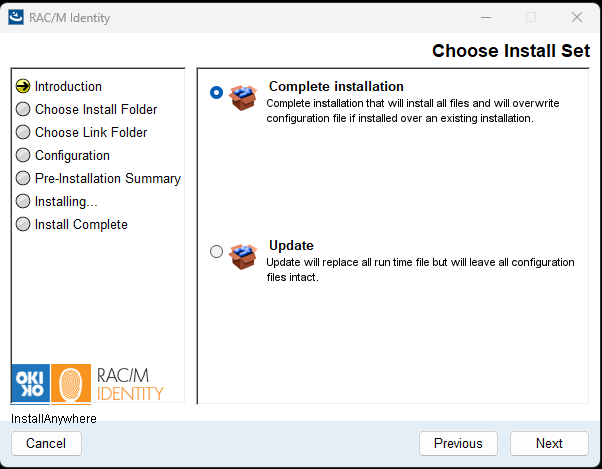The height and width of the screenshot is (469, 602).
Task: Click the orange fingerprint logo
Action: 70,383
